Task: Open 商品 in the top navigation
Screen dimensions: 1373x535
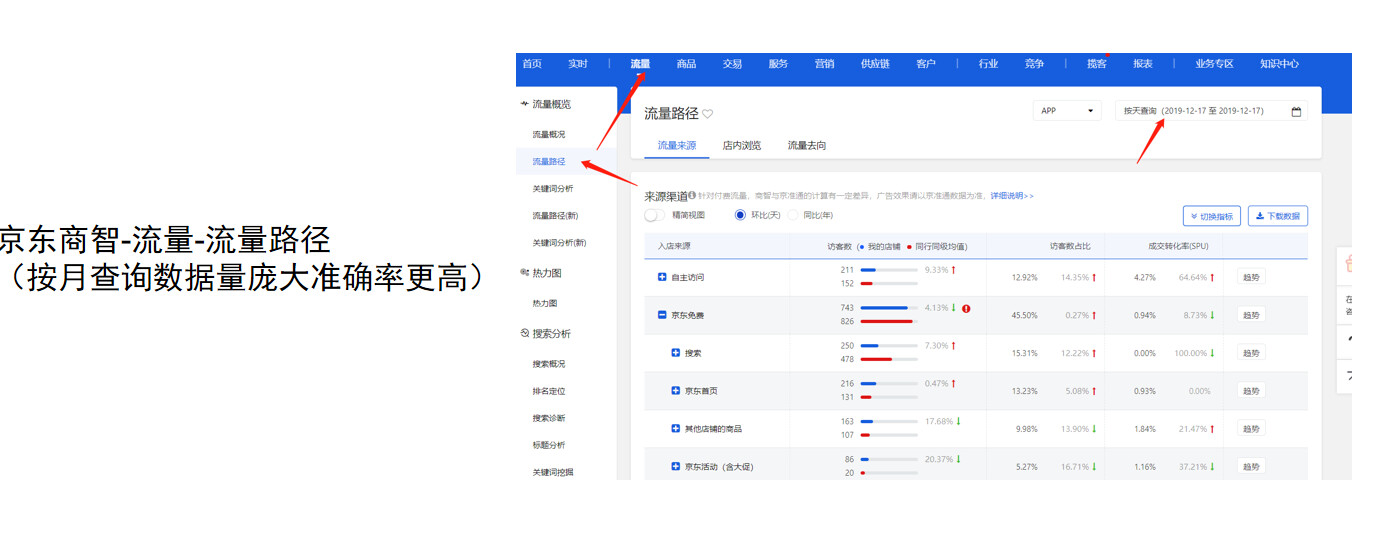Action: click(686, 64)
